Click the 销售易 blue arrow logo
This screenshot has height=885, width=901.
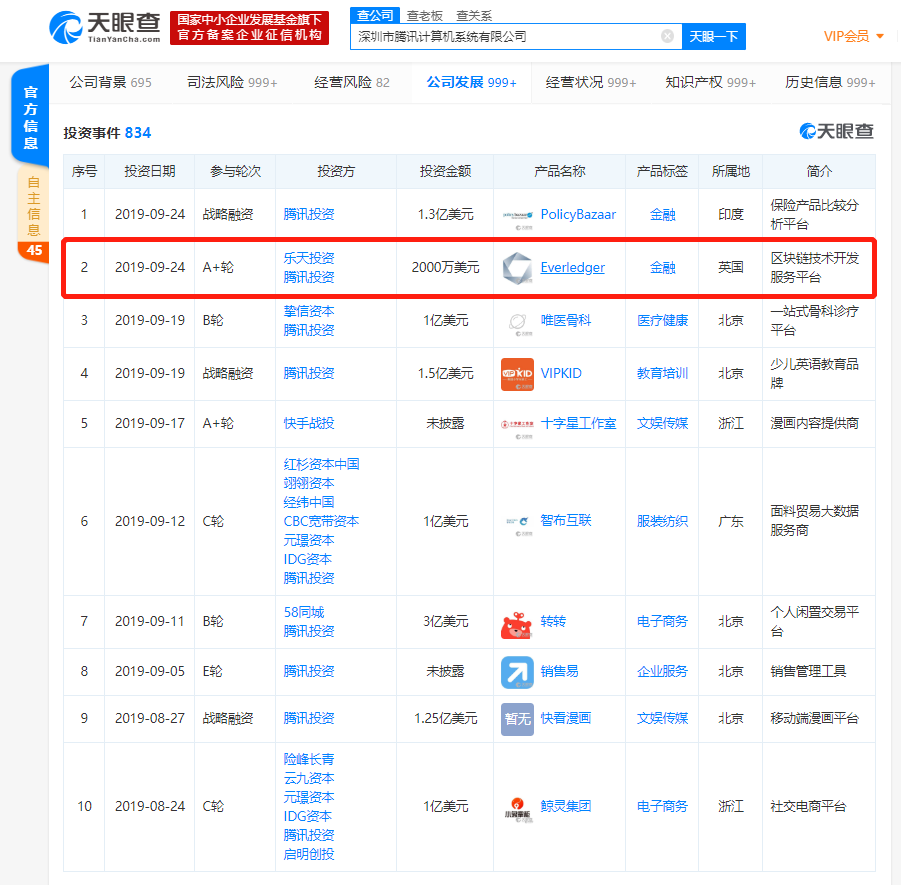517,672
